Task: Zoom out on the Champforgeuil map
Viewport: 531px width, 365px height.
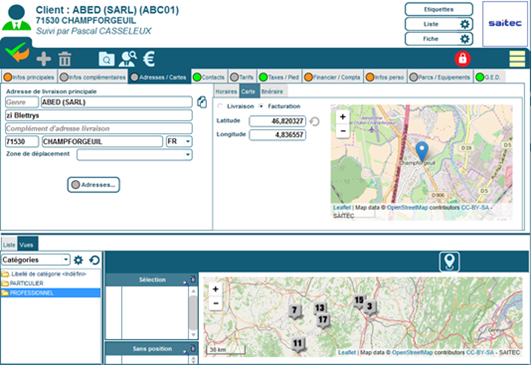Action: tap(343, 131)
